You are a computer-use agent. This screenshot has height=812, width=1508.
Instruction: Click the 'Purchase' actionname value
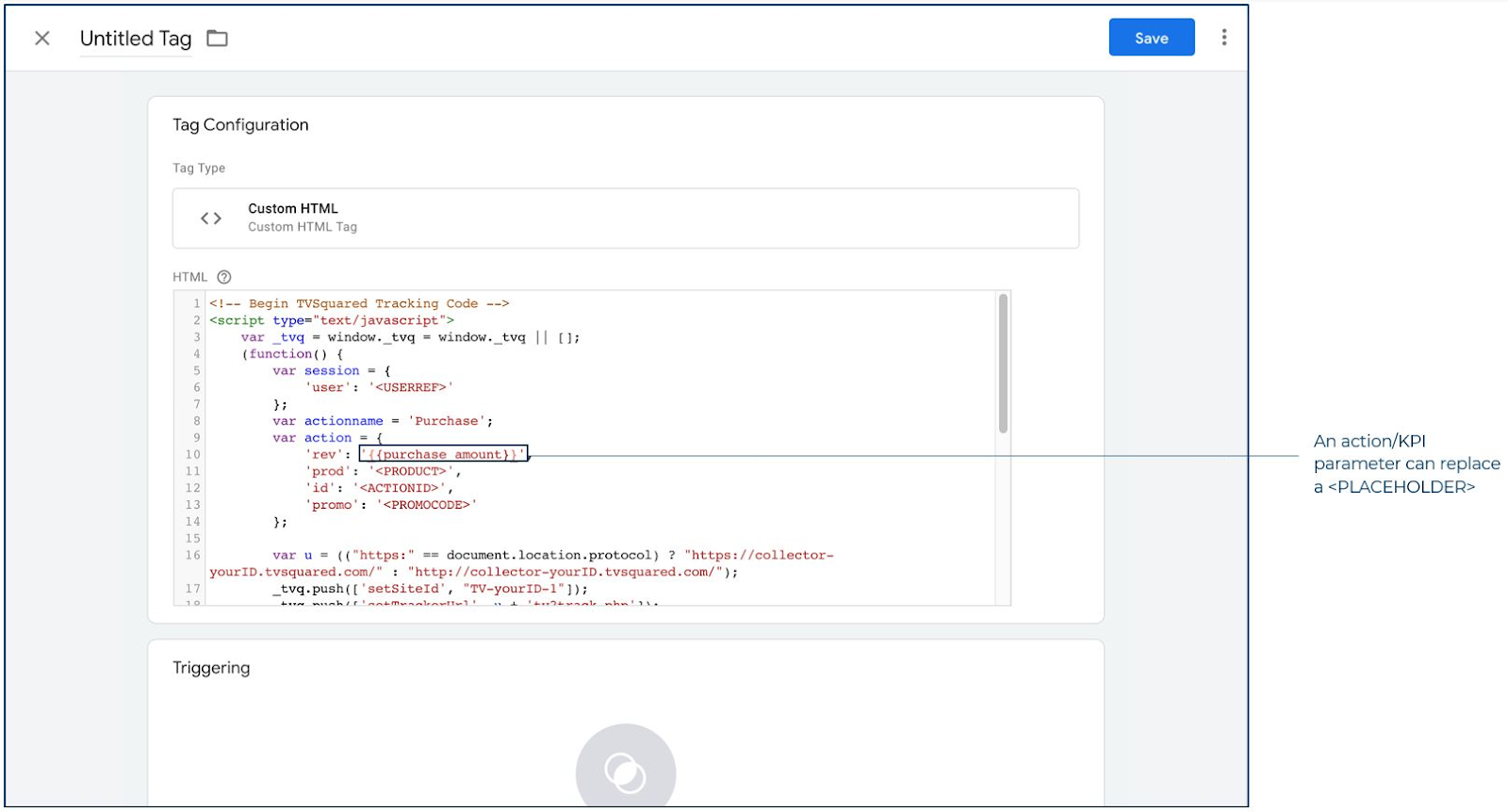[x=447, y=421]
